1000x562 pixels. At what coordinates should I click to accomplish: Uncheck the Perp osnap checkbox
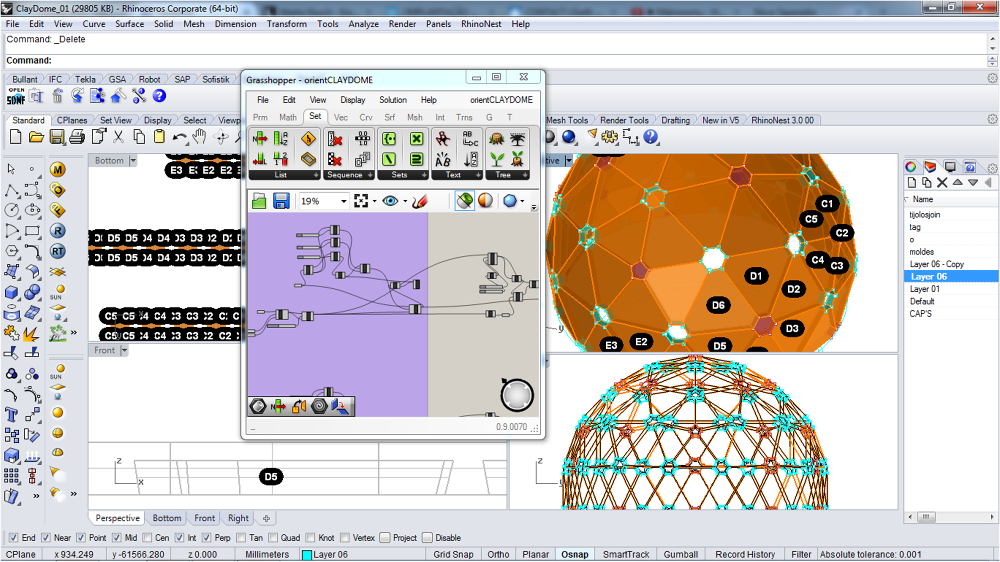[206, 537]
